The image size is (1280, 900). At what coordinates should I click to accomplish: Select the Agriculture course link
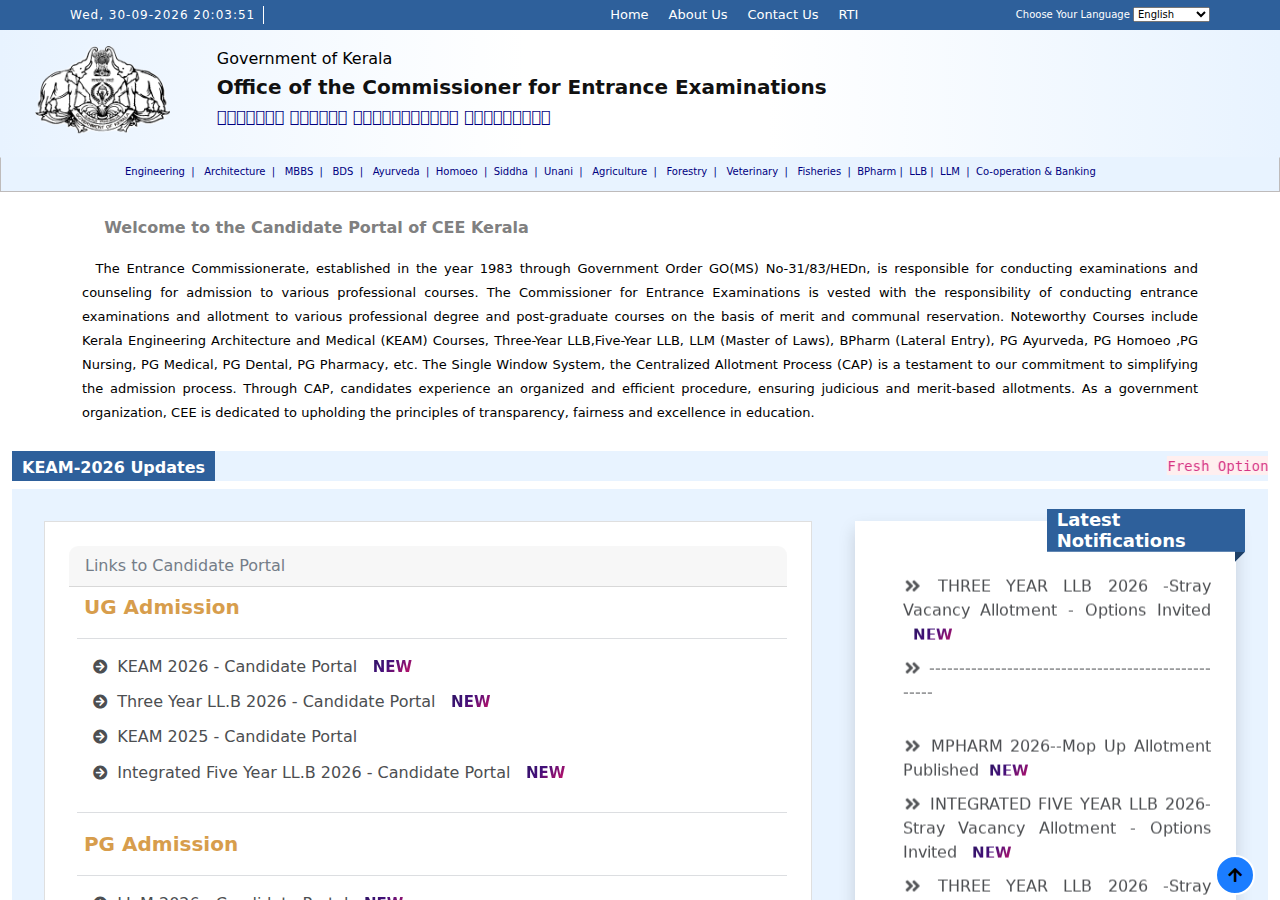[x=620, y=172]
